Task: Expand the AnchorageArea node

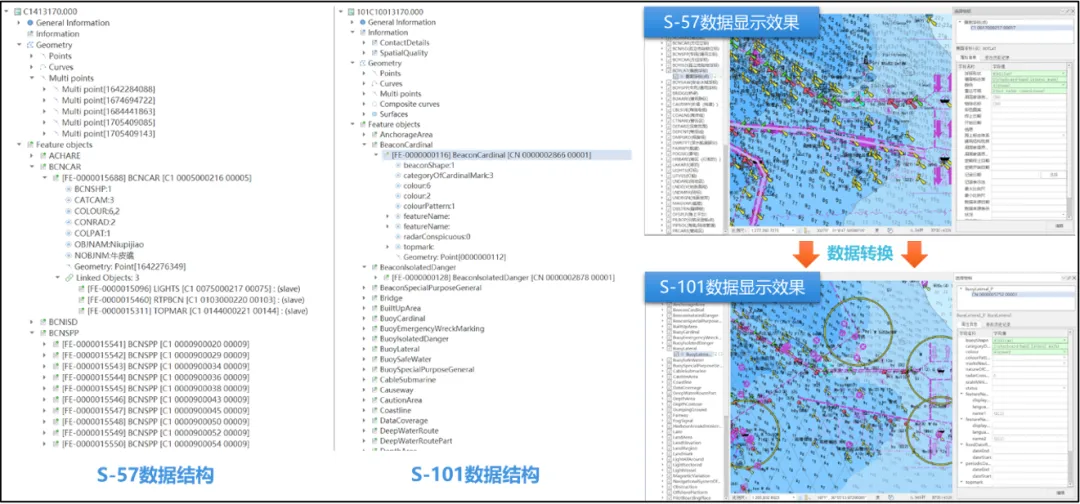Action: (364, 135)
